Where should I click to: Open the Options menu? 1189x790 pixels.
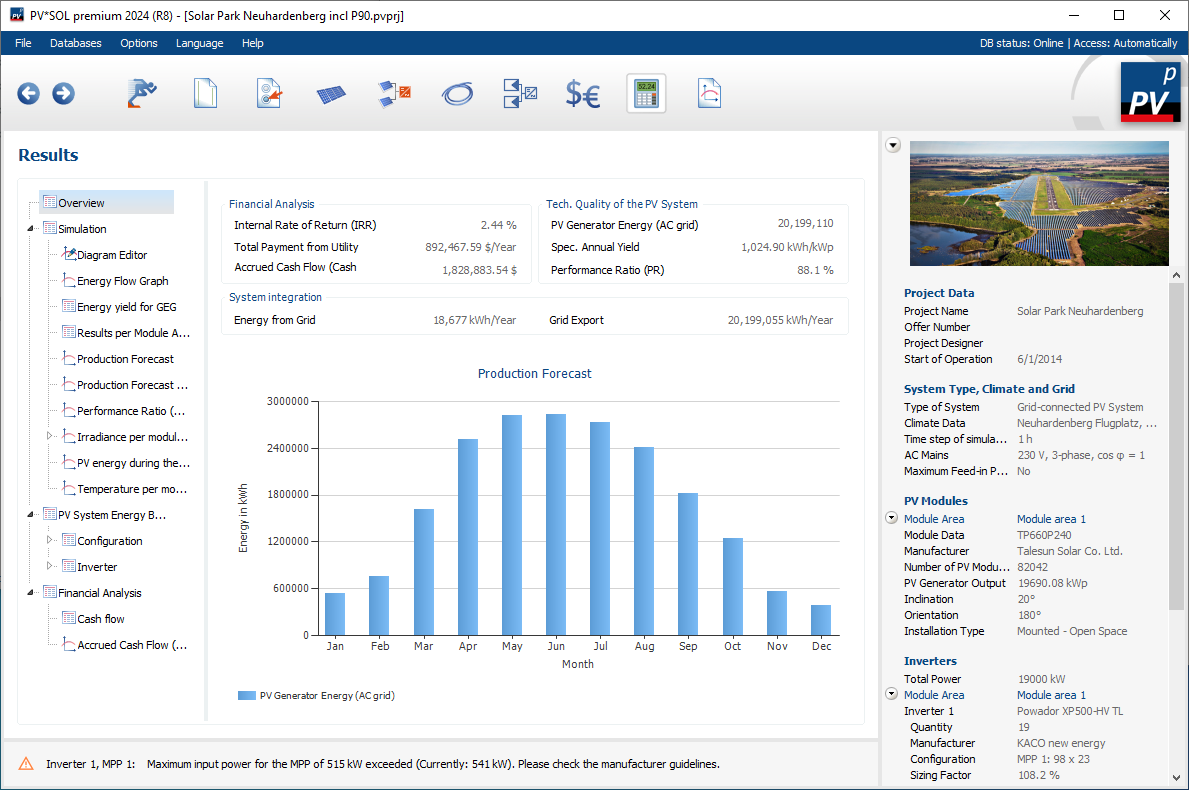[x=139, y=43]
